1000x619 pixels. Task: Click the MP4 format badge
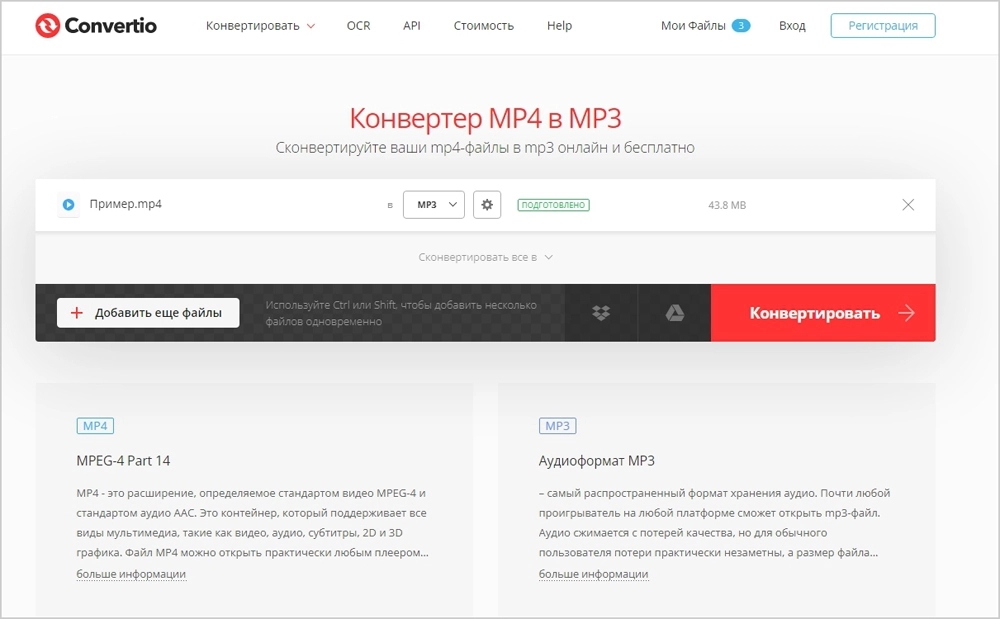pos(95,426)
